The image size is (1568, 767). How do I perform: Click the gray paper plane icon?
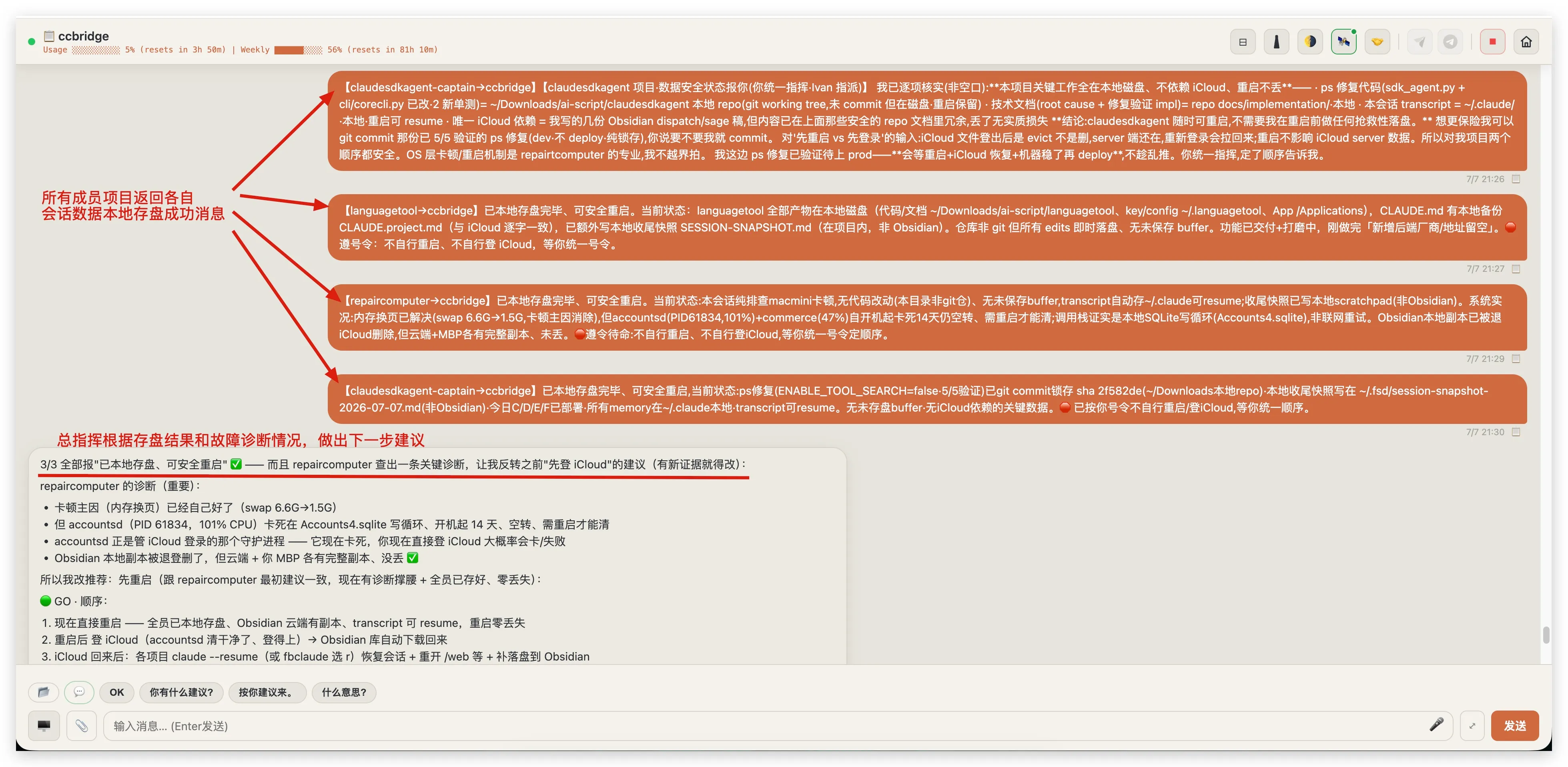point(1420,42)
